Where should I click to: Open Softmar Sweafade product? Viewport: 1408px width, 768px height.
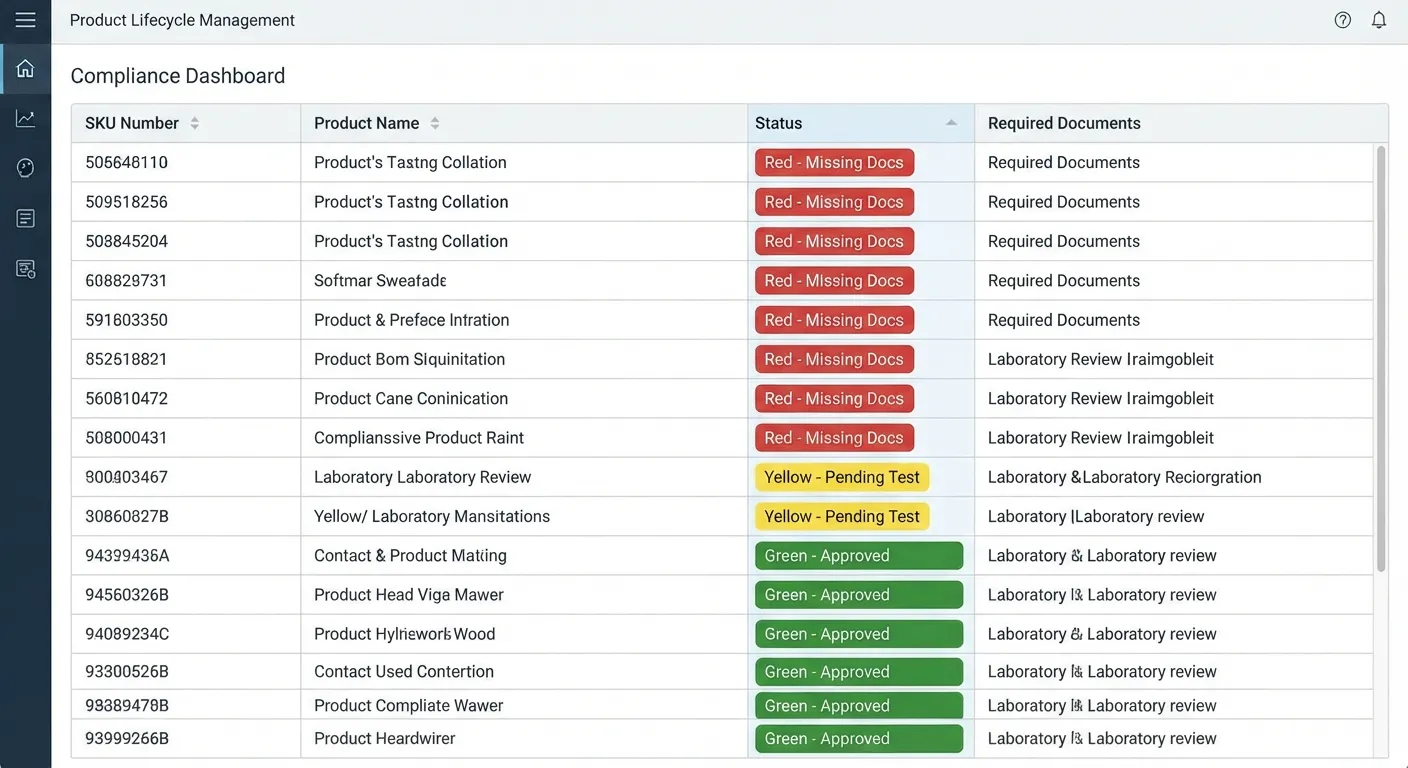[x=380, y=281]
